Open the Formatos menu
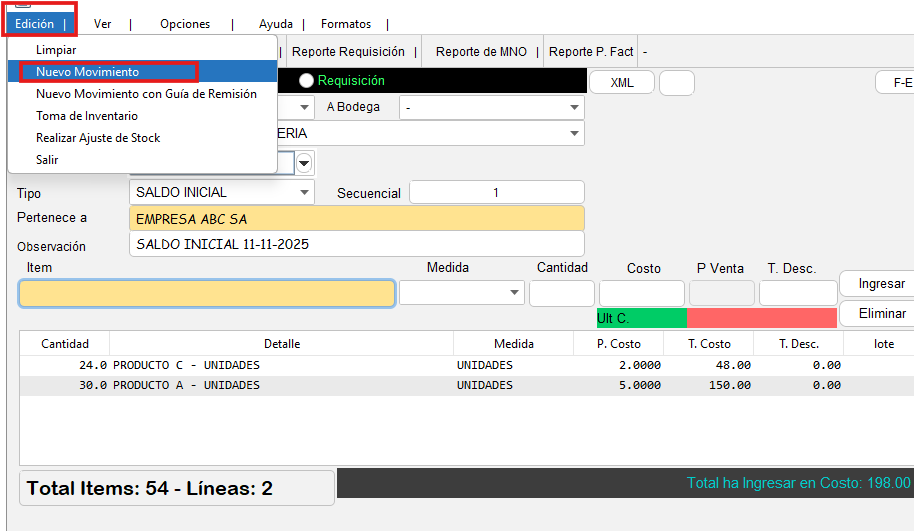The width and height of the screenshot is (914, 531). click(x=345, y=24)
